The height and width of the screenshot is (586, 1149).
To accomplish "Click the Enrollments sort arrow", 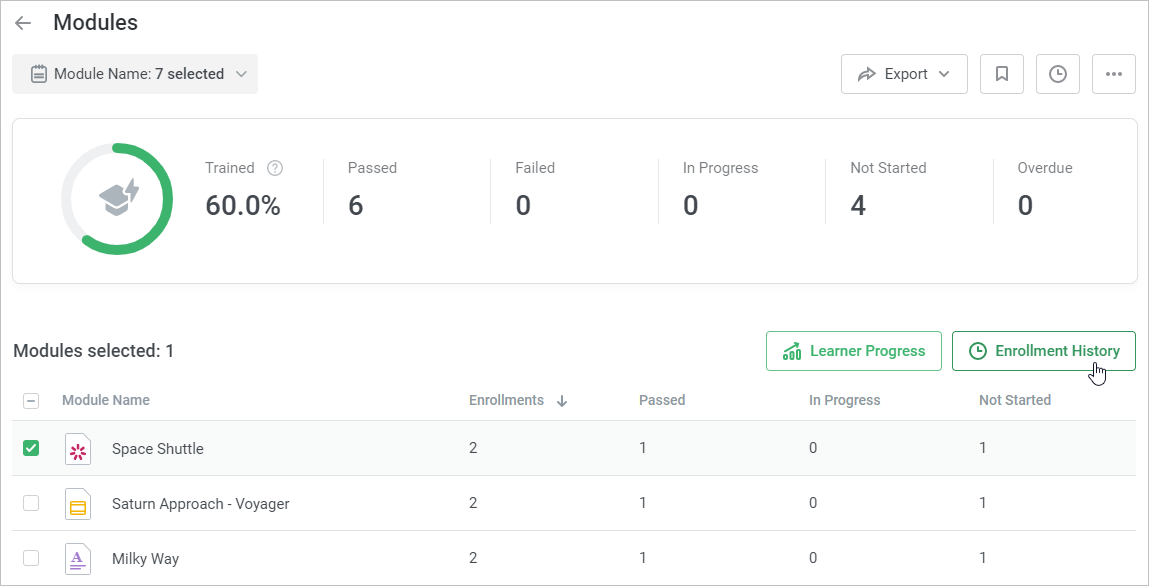I will click(x=562, y=400).
